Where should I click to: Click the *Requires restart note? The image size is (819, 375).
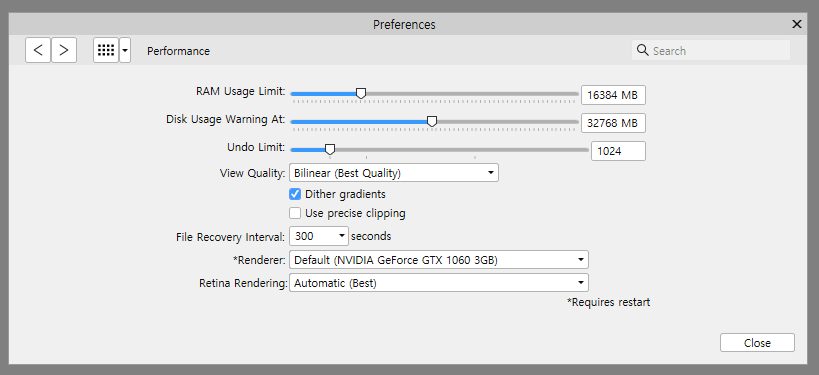point(609,302)
